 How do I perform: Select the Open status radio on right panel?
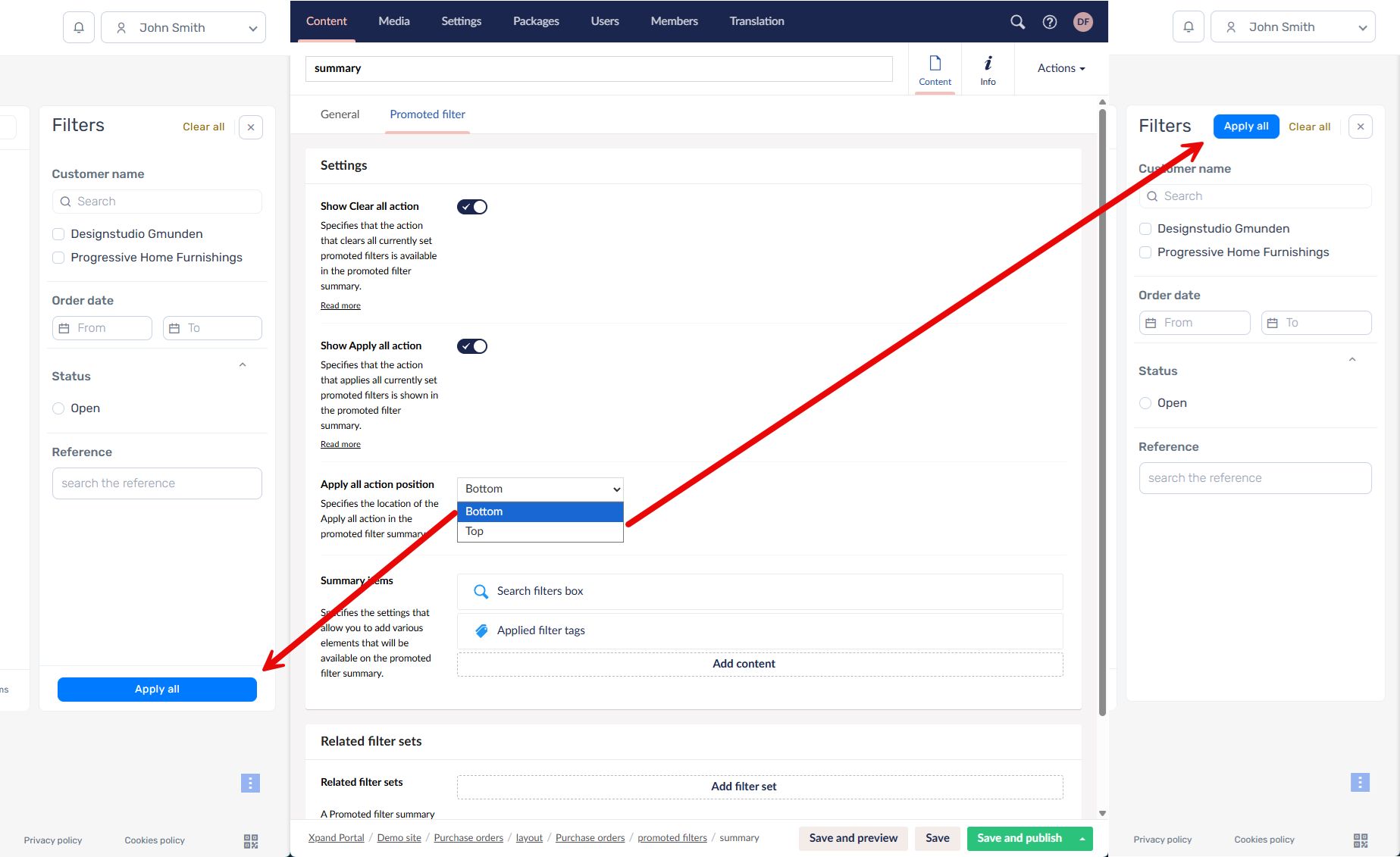pyautogui.click(x=1145, y=403)
